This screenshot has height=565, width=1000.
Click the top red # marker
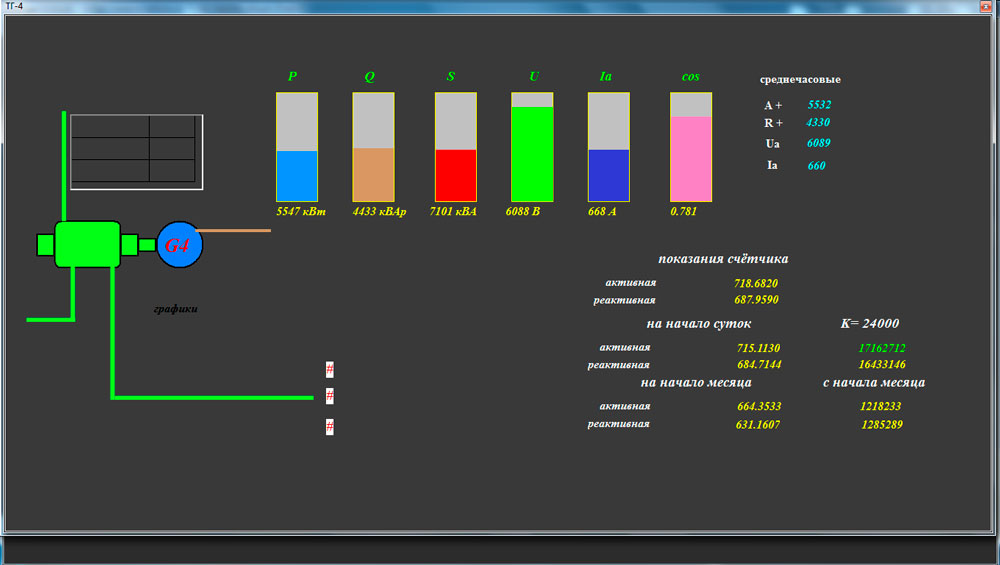point(329,370)
